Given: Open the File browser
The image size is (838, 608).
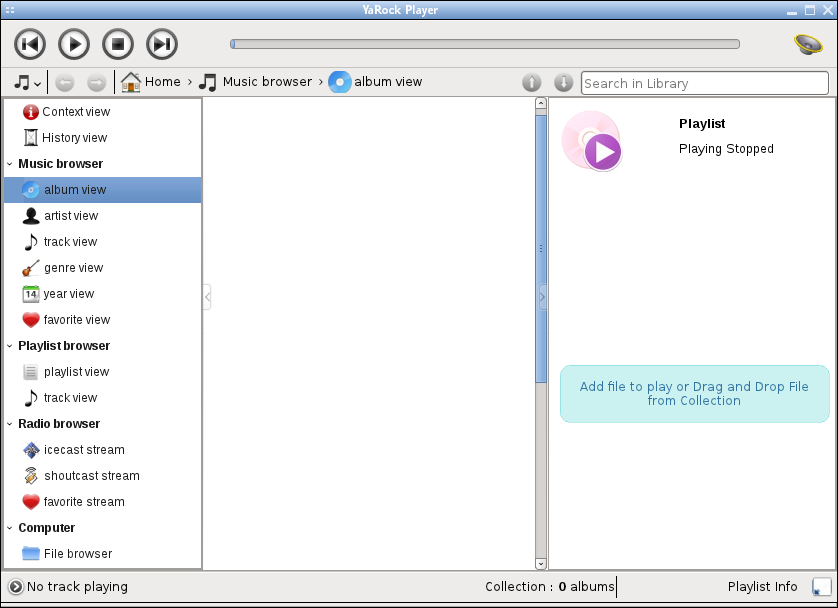Looking at the screenshot, I should point(103,554).
